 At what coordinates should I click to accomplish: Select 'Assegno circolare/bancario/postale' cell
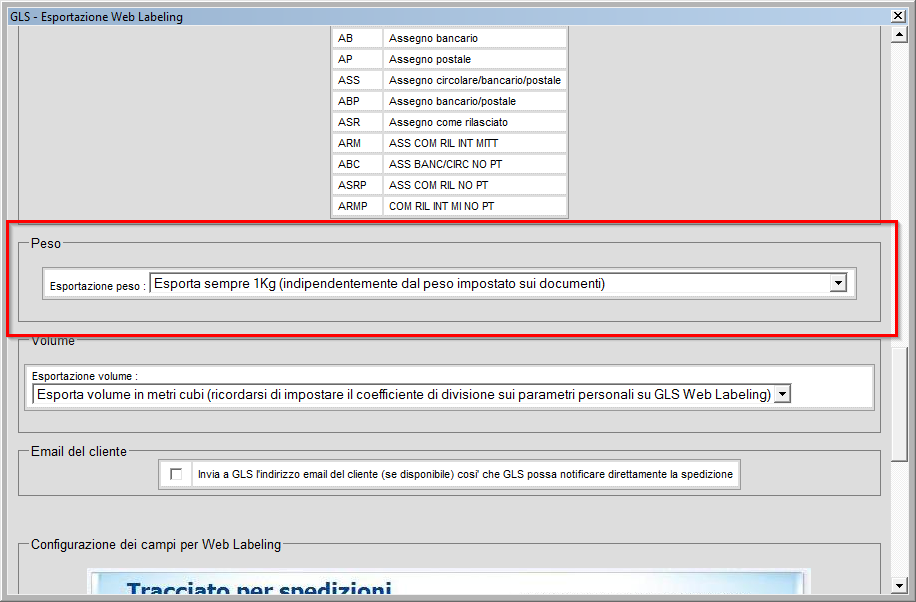tap(474, 80)
